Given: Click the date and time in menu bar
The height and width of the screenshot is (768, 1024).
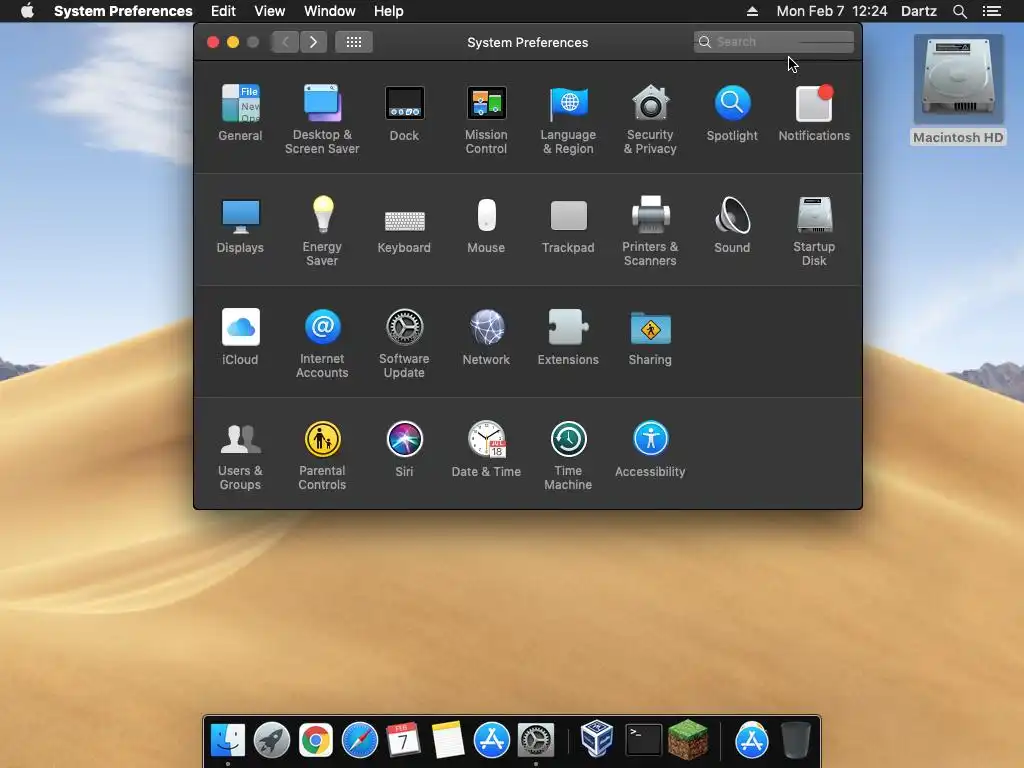Looking at the screenshot, I should (x=832, y=11).
